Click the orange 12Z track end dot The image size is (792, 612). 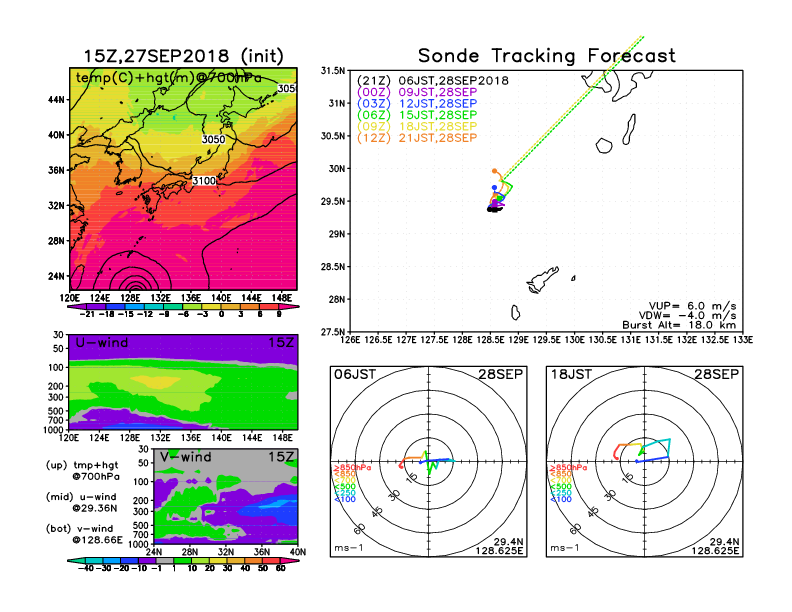[x=494, y=171]
